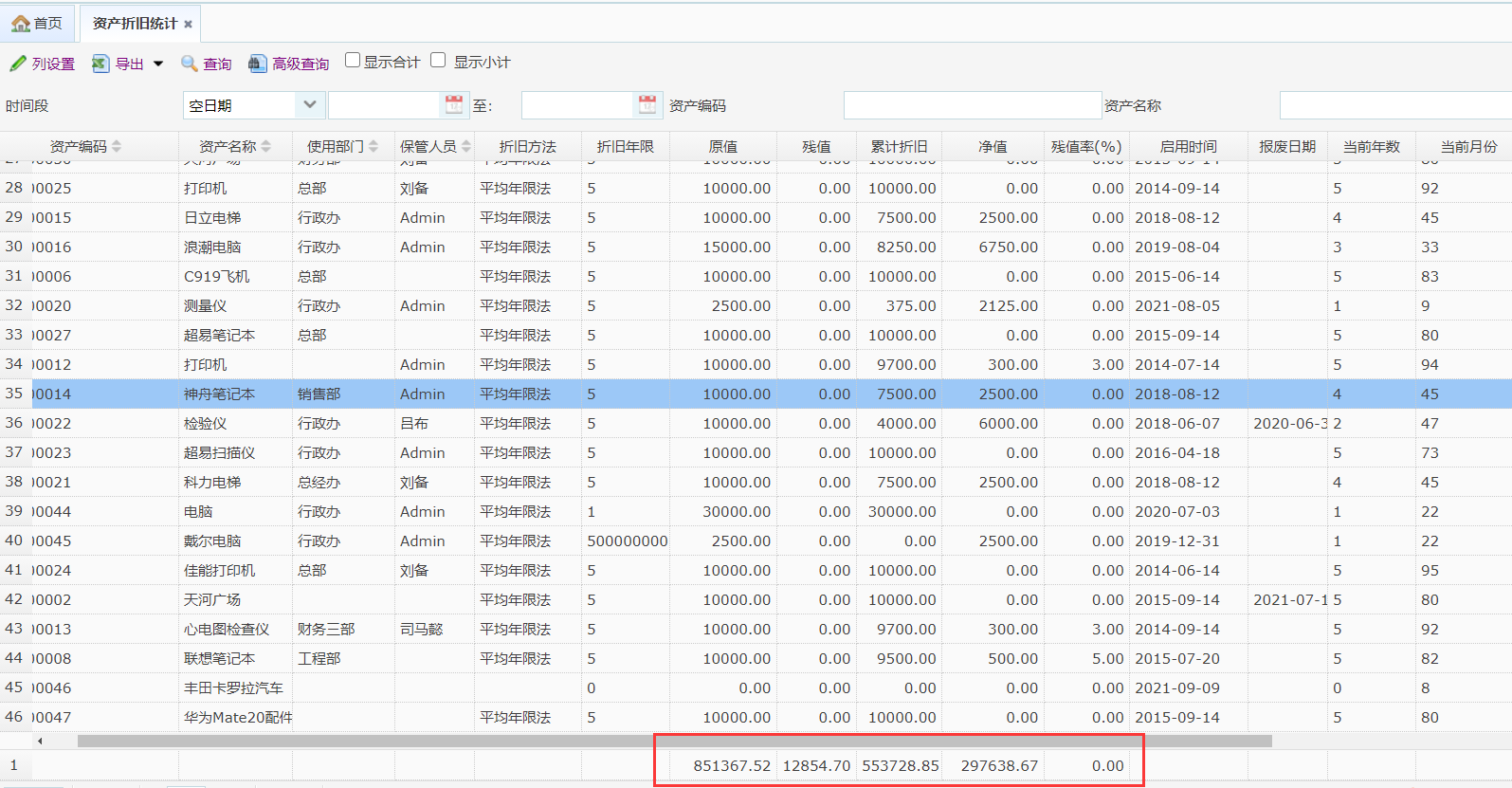Sort by 保管人员 column arrows

tap(465, 146)
